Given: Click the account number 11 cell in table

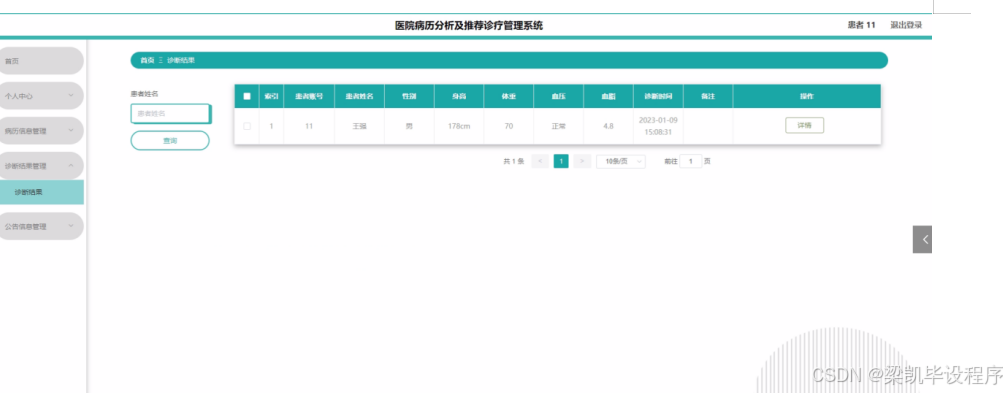Looking at the screenshot, I should click(309, 126).
